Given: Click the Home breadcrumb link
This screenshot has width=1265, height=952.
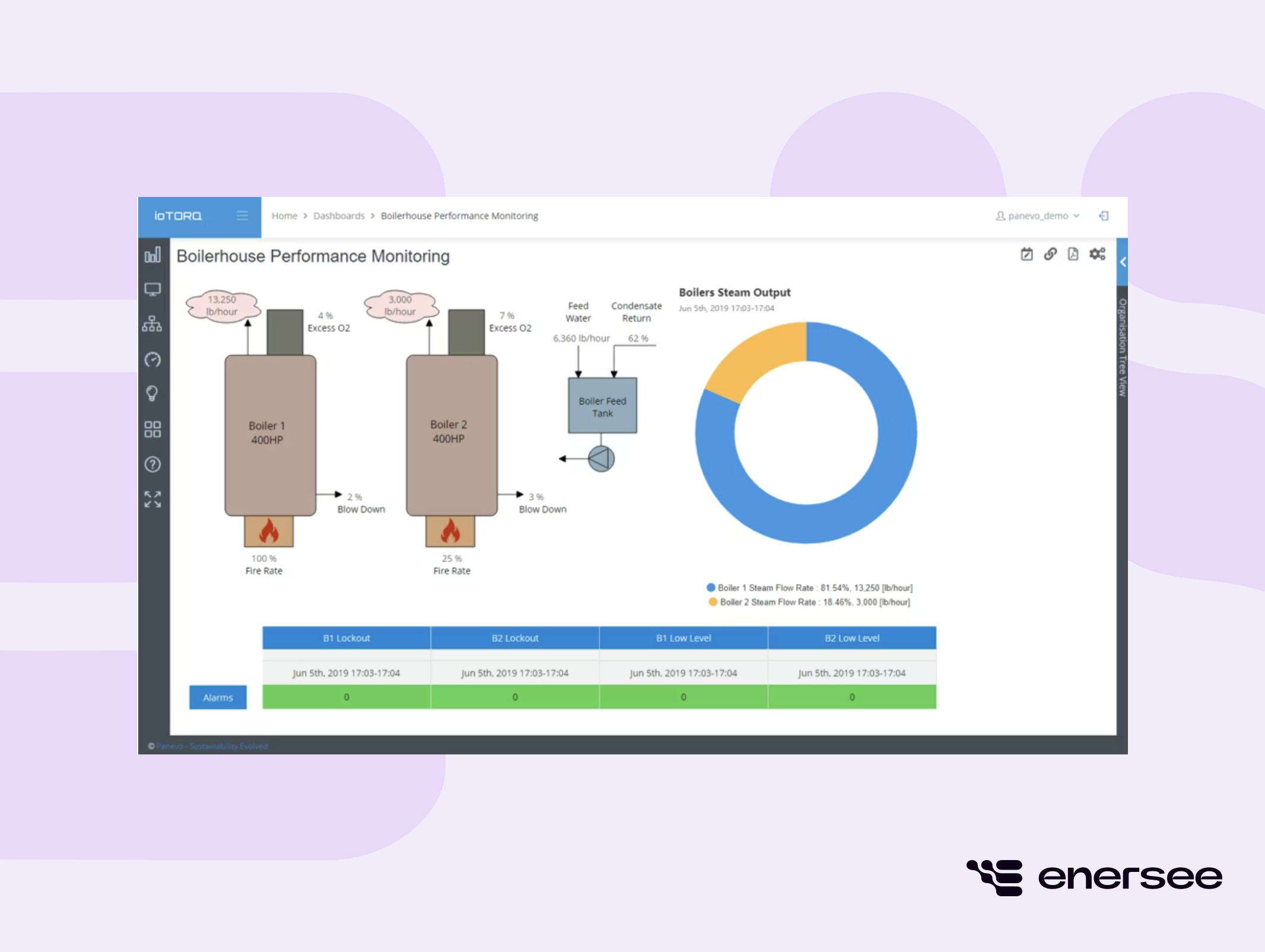Looking at the screenshot, I should tap(284, 216).
